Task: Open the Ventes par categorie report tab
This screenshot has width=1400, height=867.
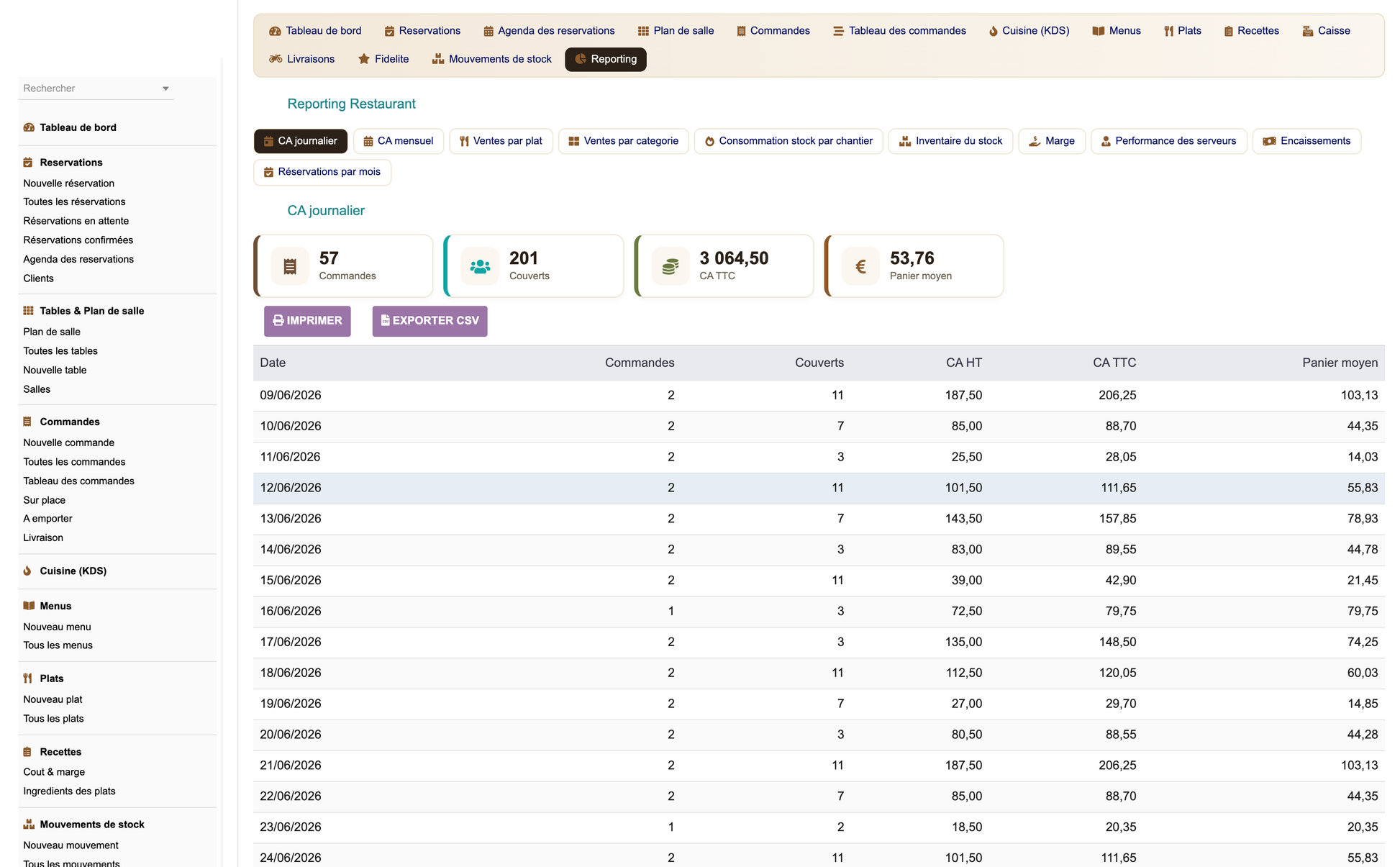Action: pos(624,141)
